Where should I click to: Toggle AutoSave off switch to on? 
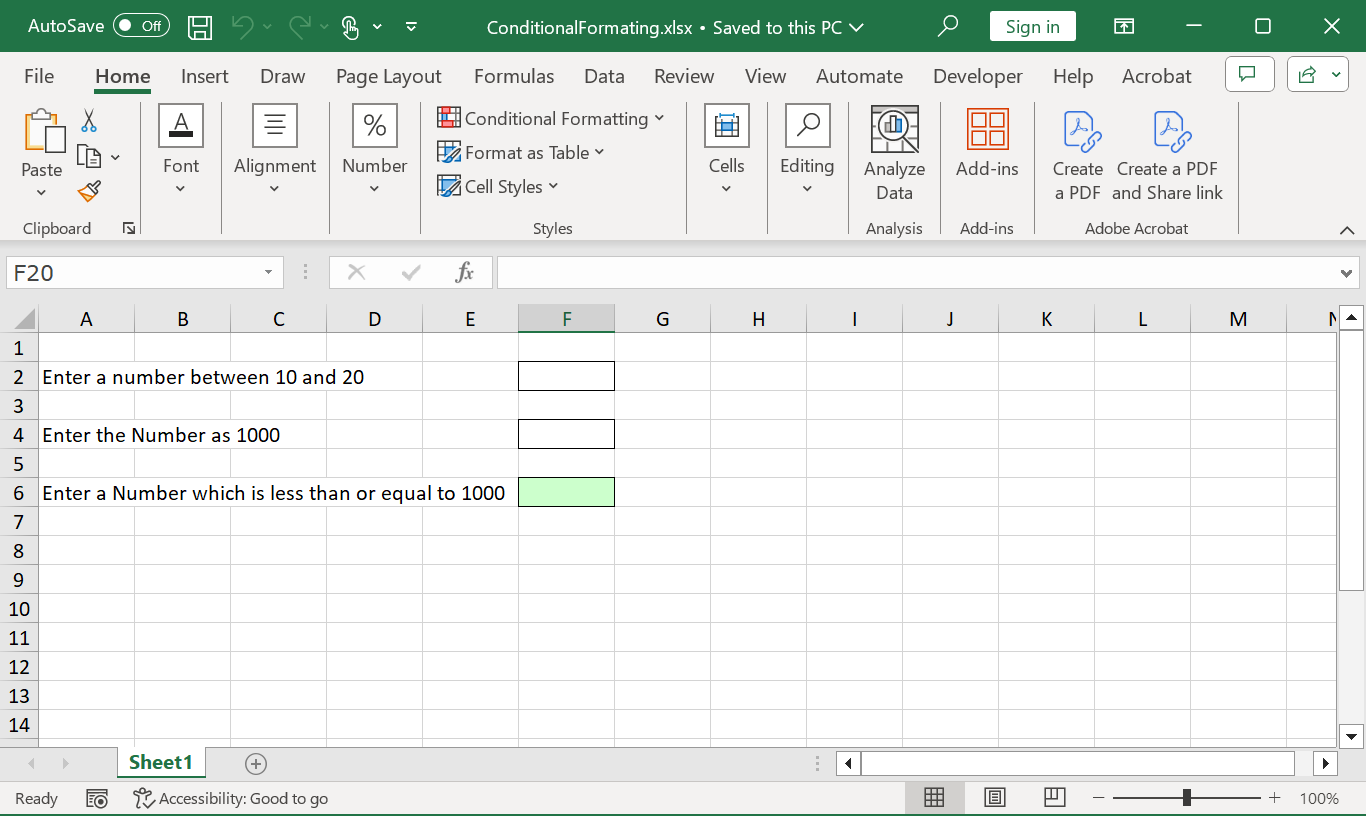pos(139,26)
